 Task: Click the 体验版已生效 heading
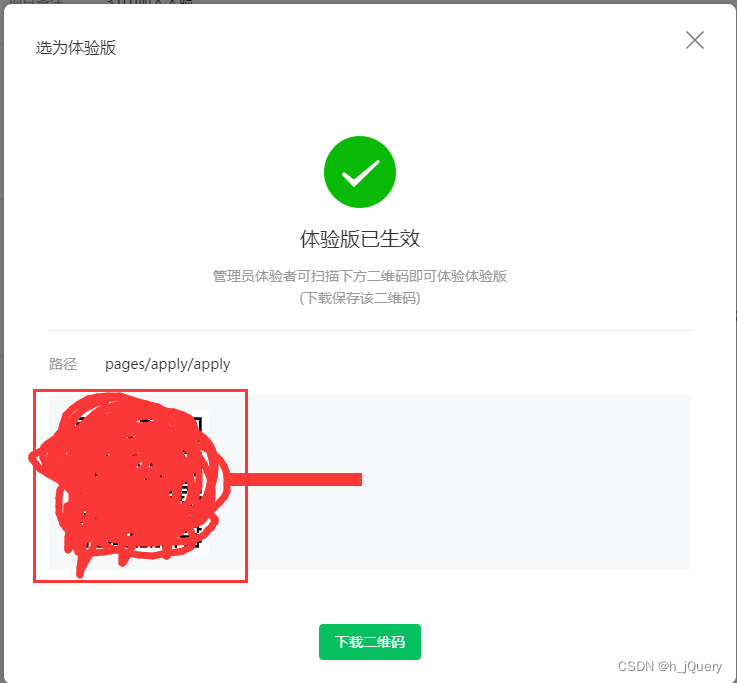point(360,239)
